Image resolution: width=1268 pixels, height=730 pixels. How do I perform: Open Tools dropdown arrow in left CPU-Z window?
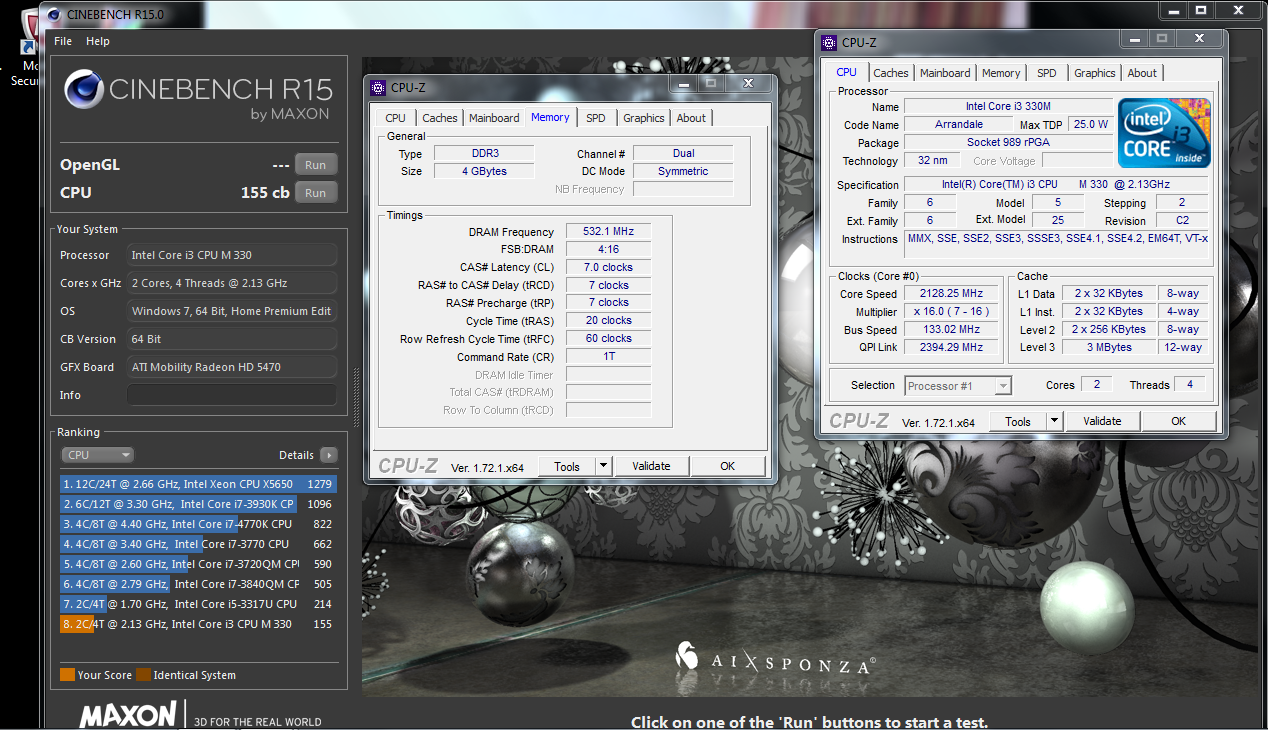pyautogui.click(x=603, y=466)
